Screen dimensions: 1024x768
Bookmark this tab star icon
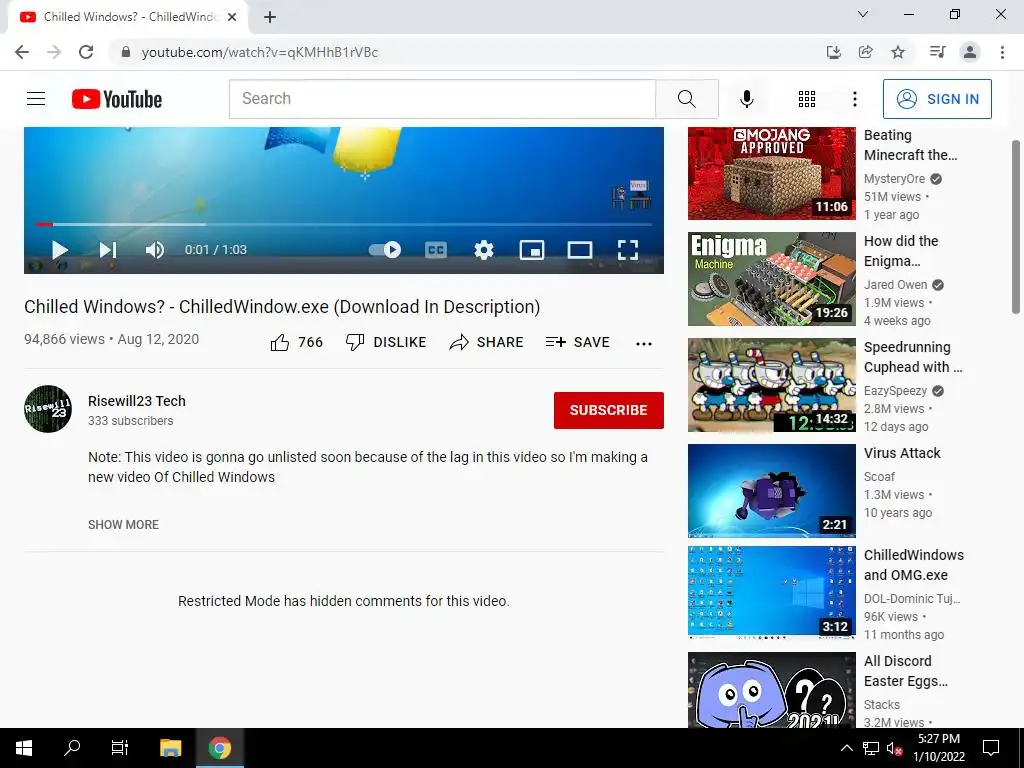pos(898,52)
